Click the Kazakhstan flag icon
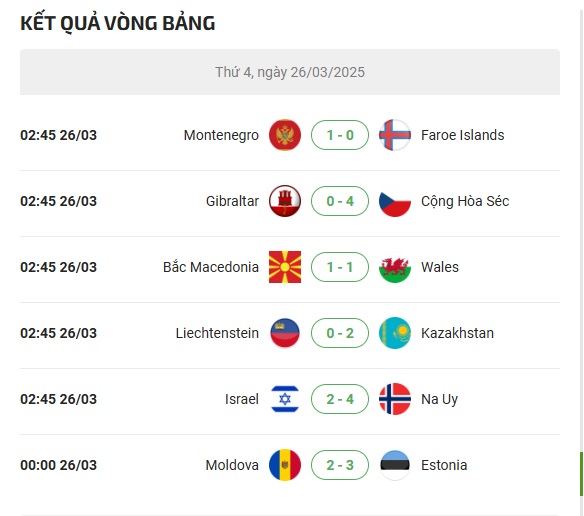This screenshot has height=516, width=584. tap(395, 333)
